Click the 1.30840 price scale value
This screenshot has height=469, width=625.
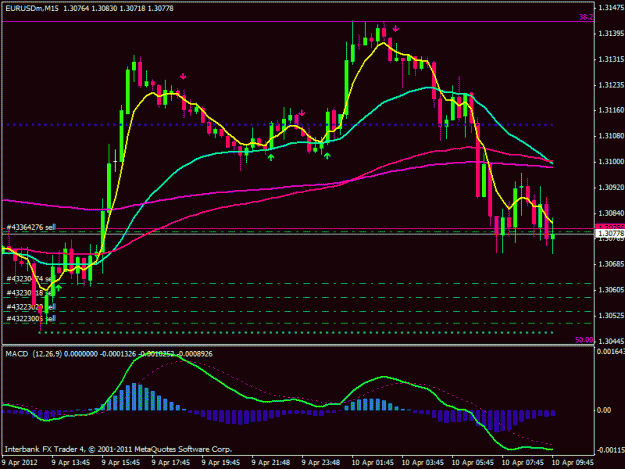coord(611,213)
